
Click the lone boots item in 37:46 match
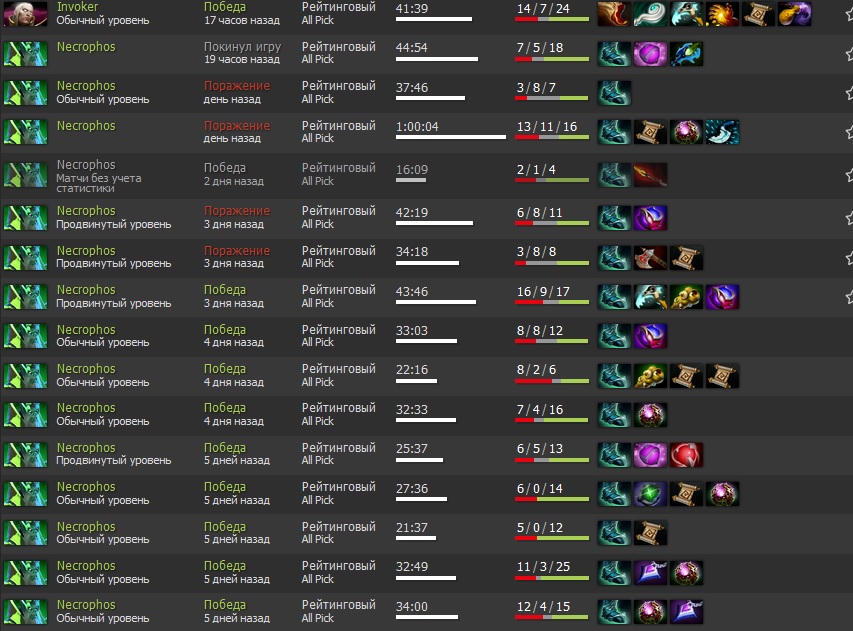pyautogui.click(x=614, y=93)
